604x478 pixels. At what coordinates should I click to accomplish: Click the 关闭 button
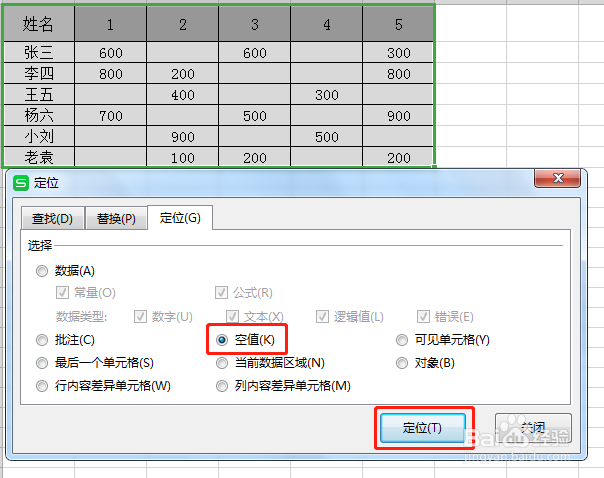533,428
